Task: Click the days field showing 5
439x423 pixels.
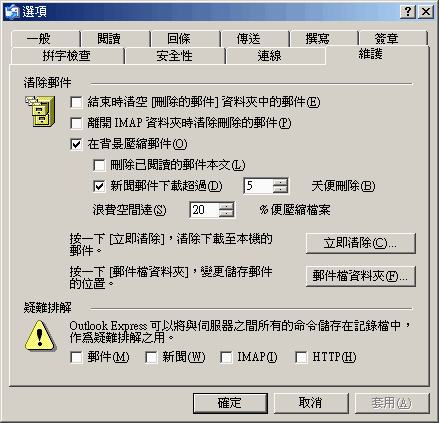Action: point(259,186)
